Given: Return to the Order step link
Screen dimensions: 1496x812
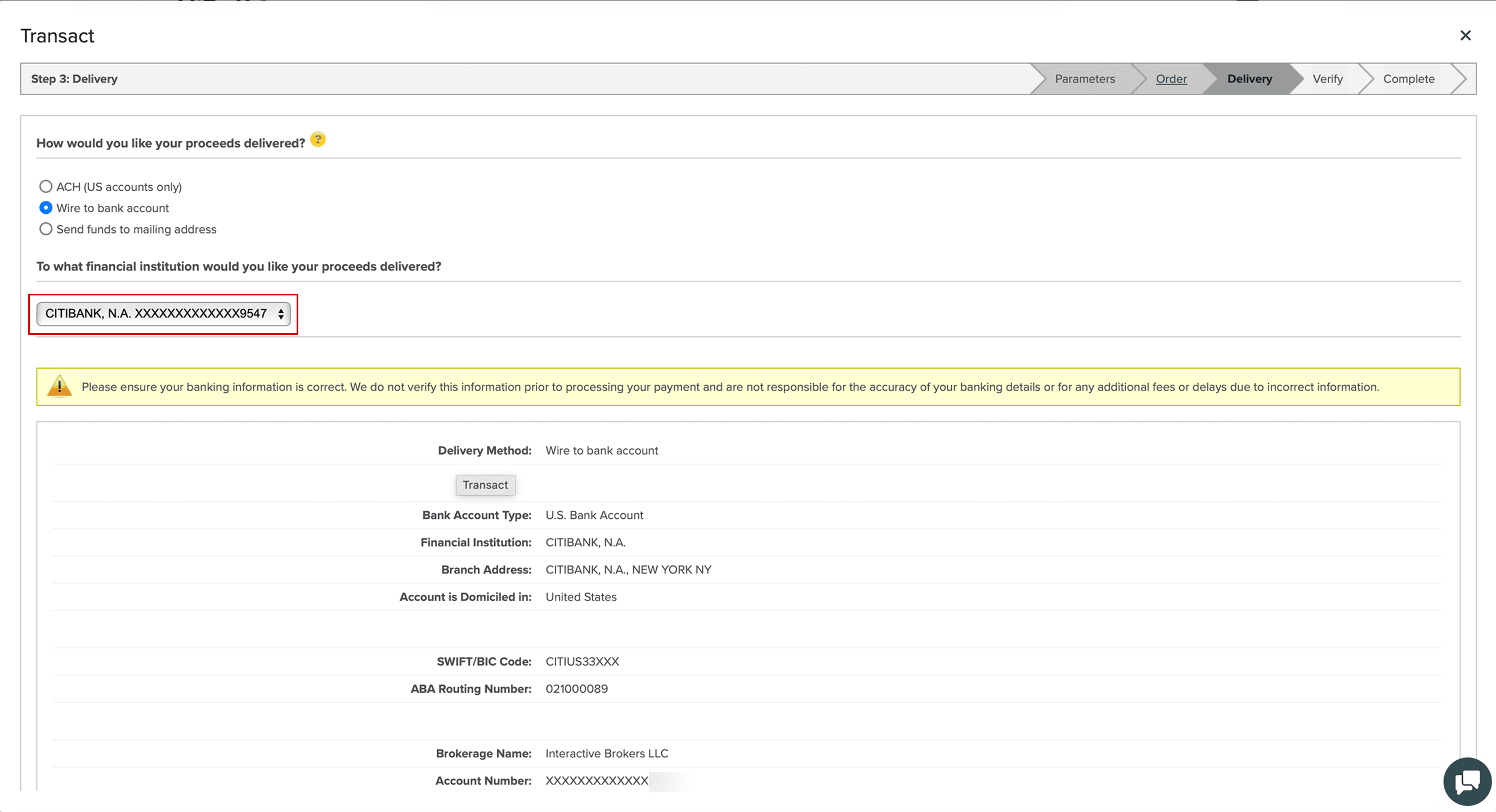Looking at the screenshot, I should click(1171, 79).
